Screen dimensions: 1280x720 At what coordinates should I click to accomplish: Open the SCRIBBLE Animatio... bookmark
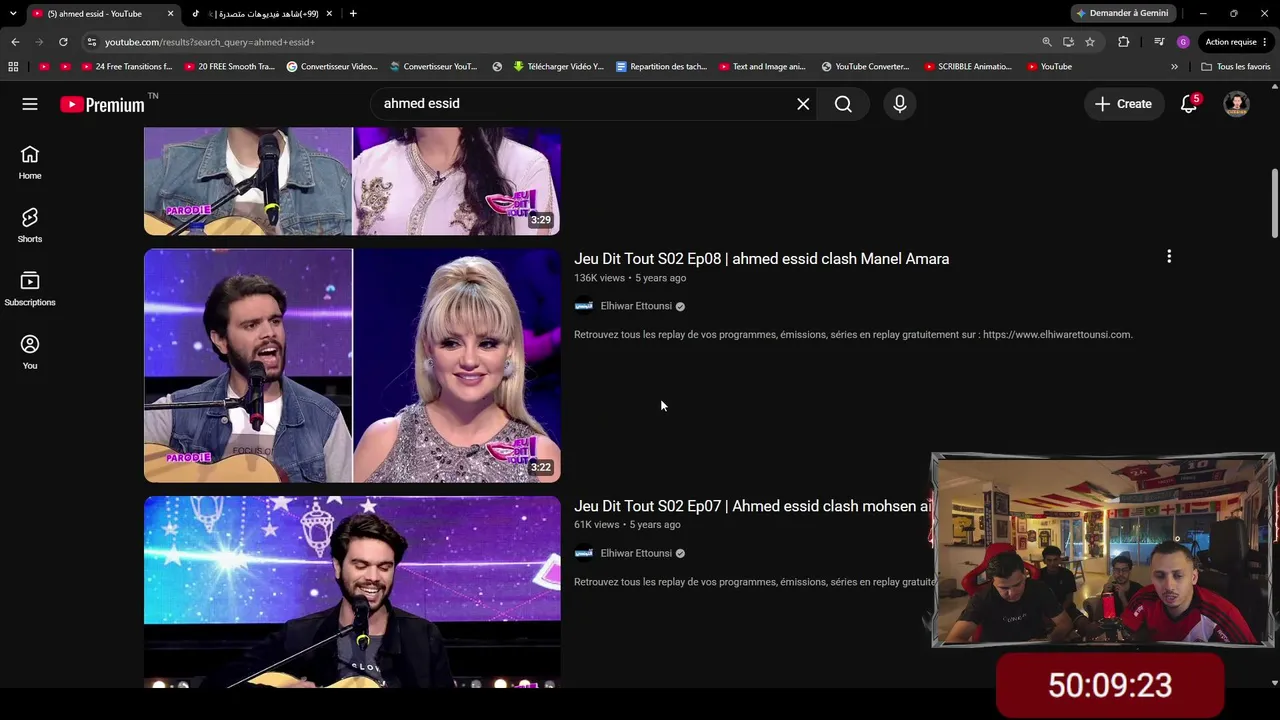(968, 67)
